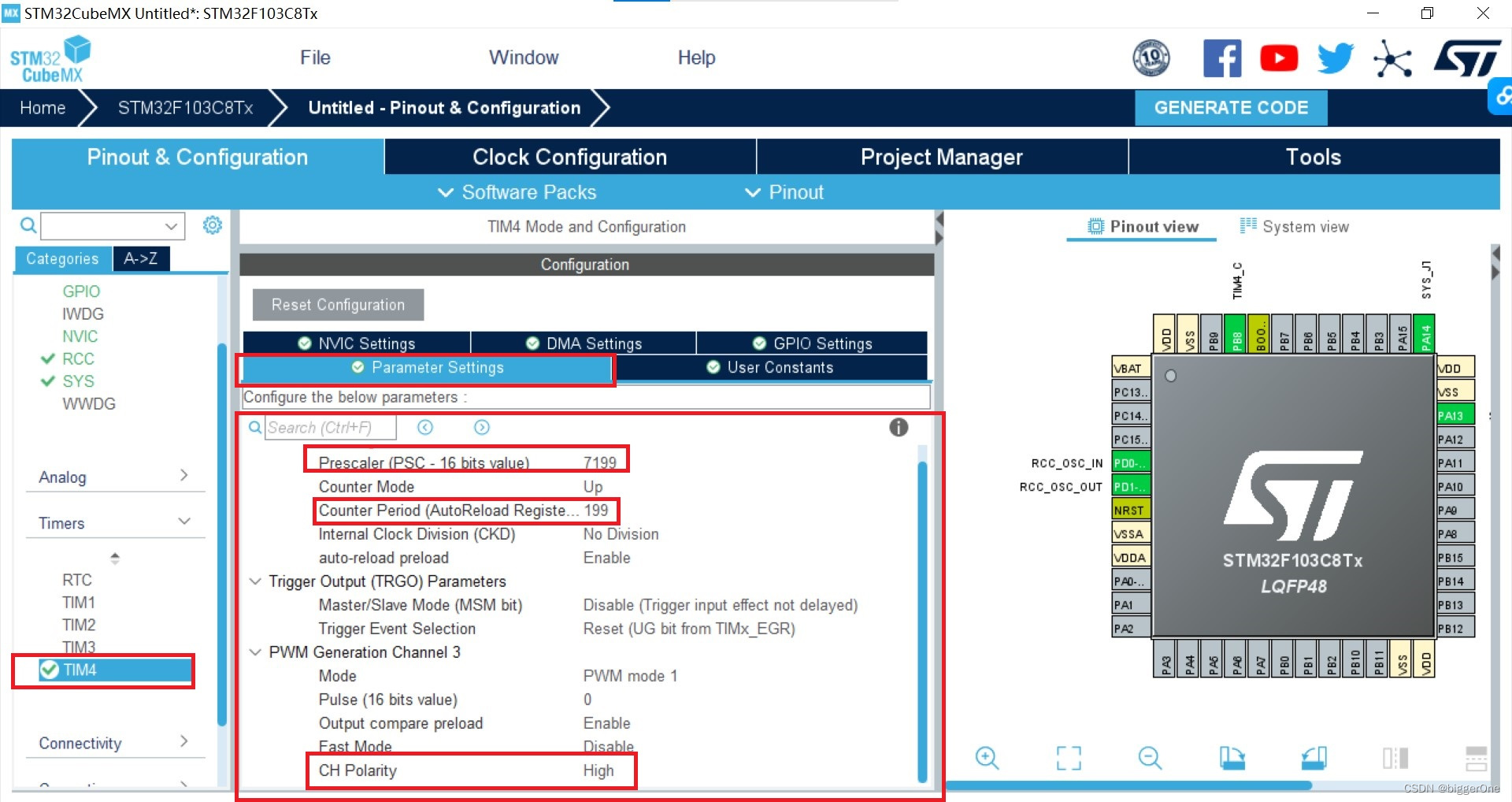
Task: Click Reset Configuration button
Action: pos(338,304)
